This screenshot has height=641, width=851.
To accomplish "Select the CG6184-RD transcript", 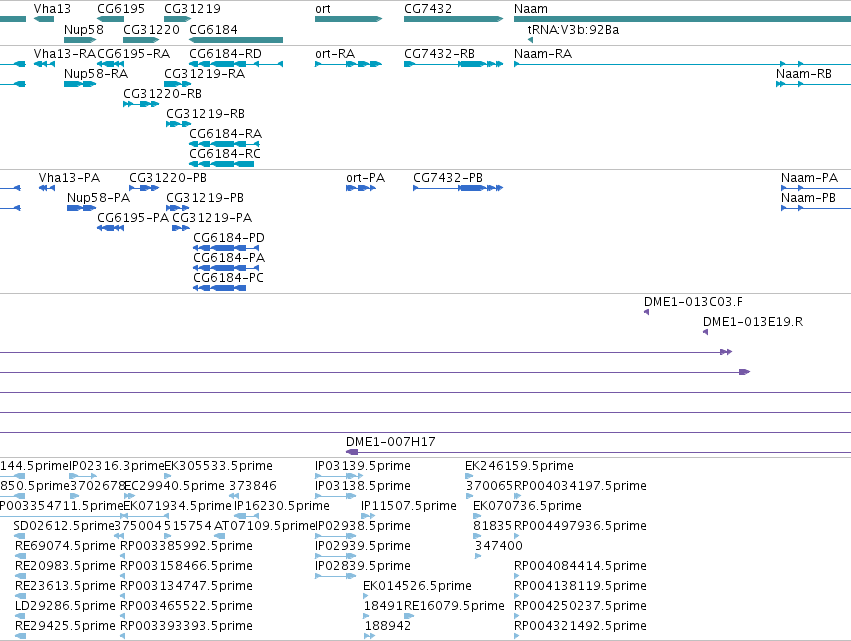I will [x=236, y=64].
